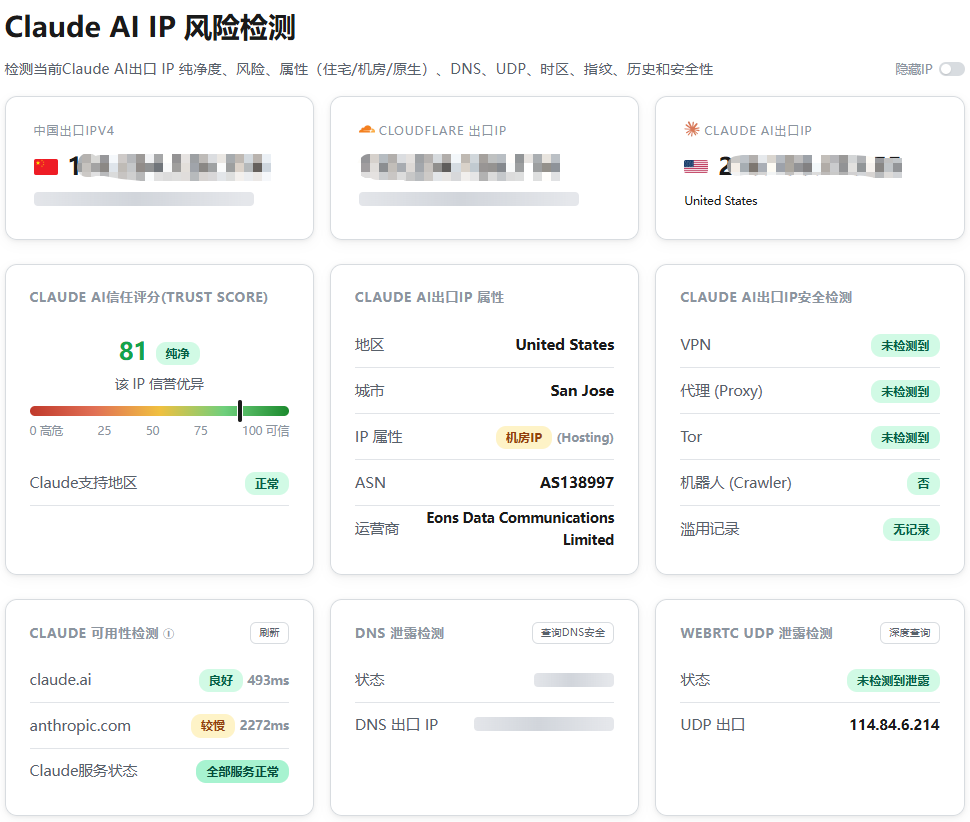Open the 查询DNS安全 button
This screenshot has width=970, height=822.
pyautogui.click(x=573, y=633)
